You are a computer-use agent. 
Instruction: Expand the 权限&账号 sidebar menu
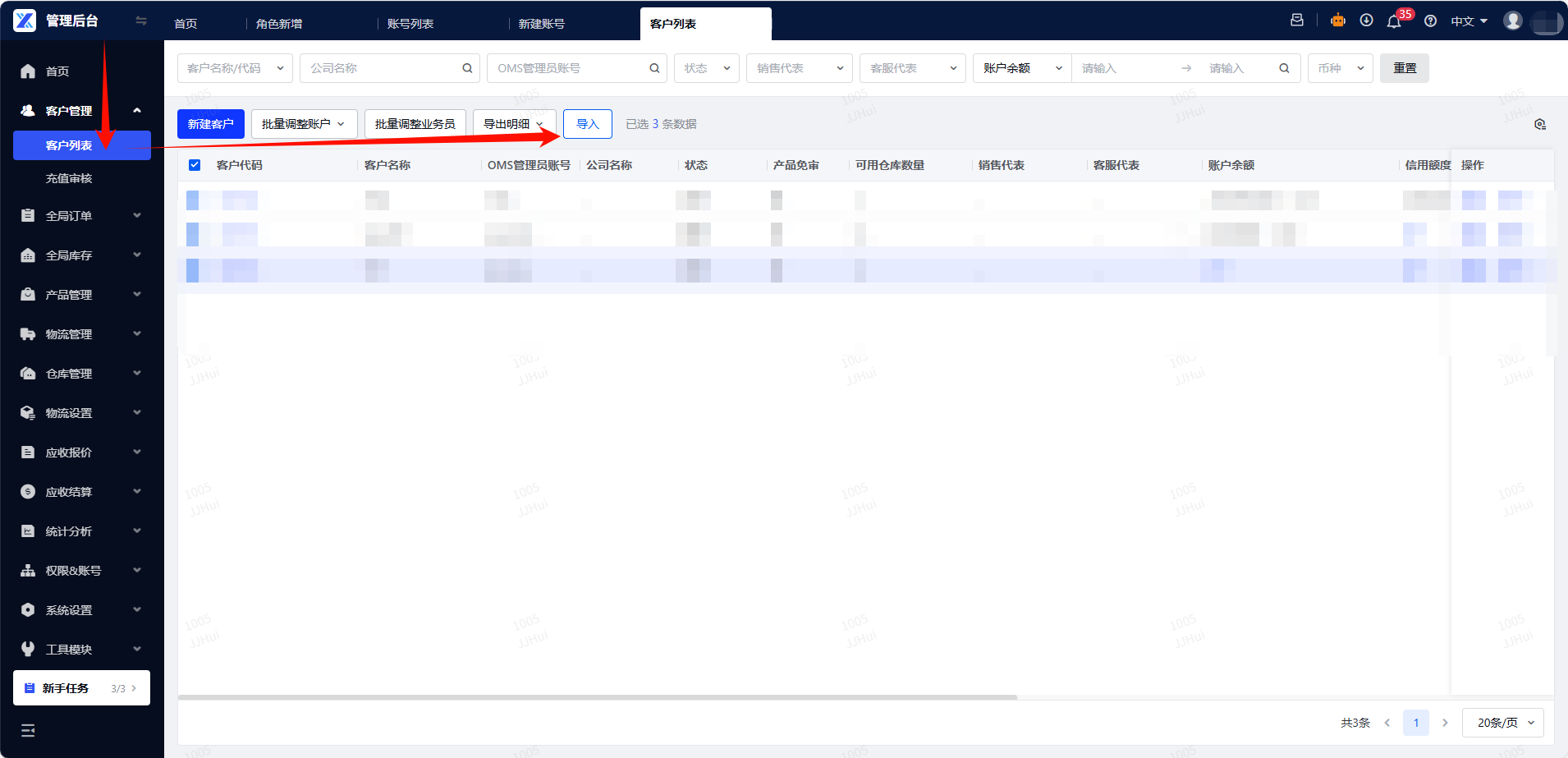[x=137, y=571]
